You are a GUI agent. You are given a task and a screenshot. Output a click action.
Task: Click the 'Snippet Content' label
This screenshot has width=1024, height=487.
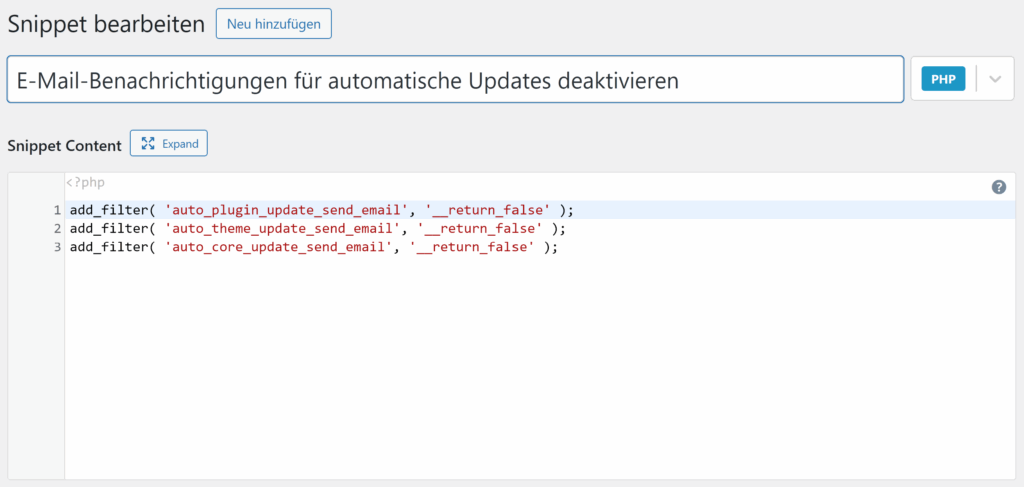point(64,145)
